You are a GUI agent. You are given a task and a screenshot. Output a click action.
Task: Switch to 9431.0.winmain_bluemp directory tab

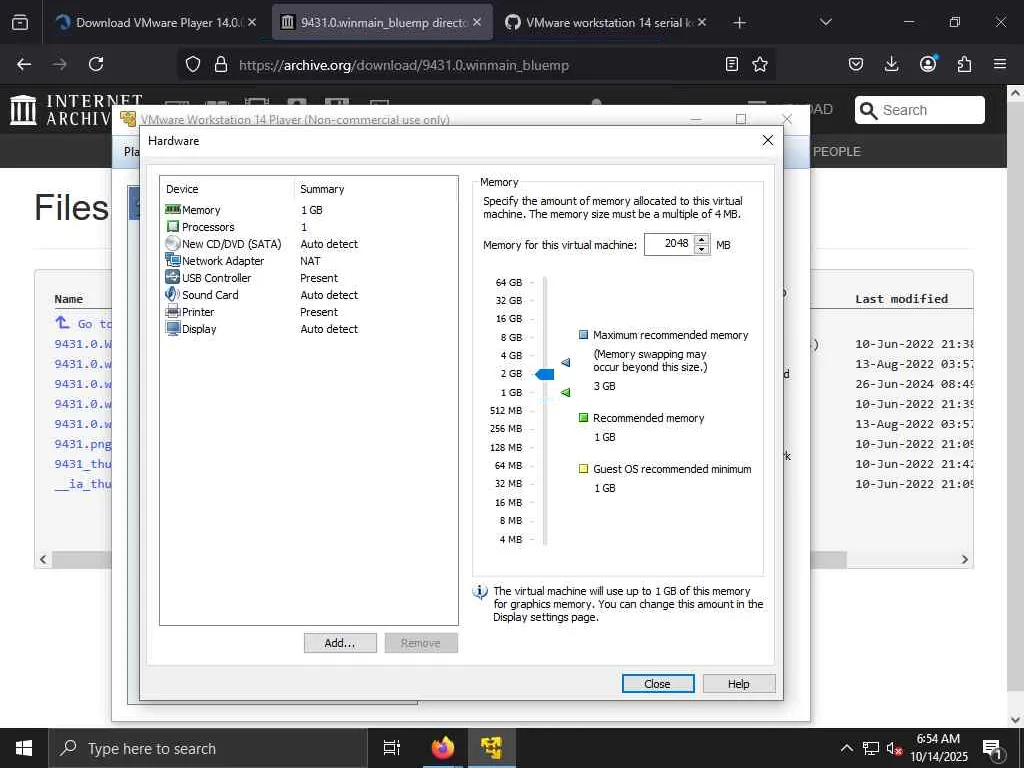coord(382,22)
